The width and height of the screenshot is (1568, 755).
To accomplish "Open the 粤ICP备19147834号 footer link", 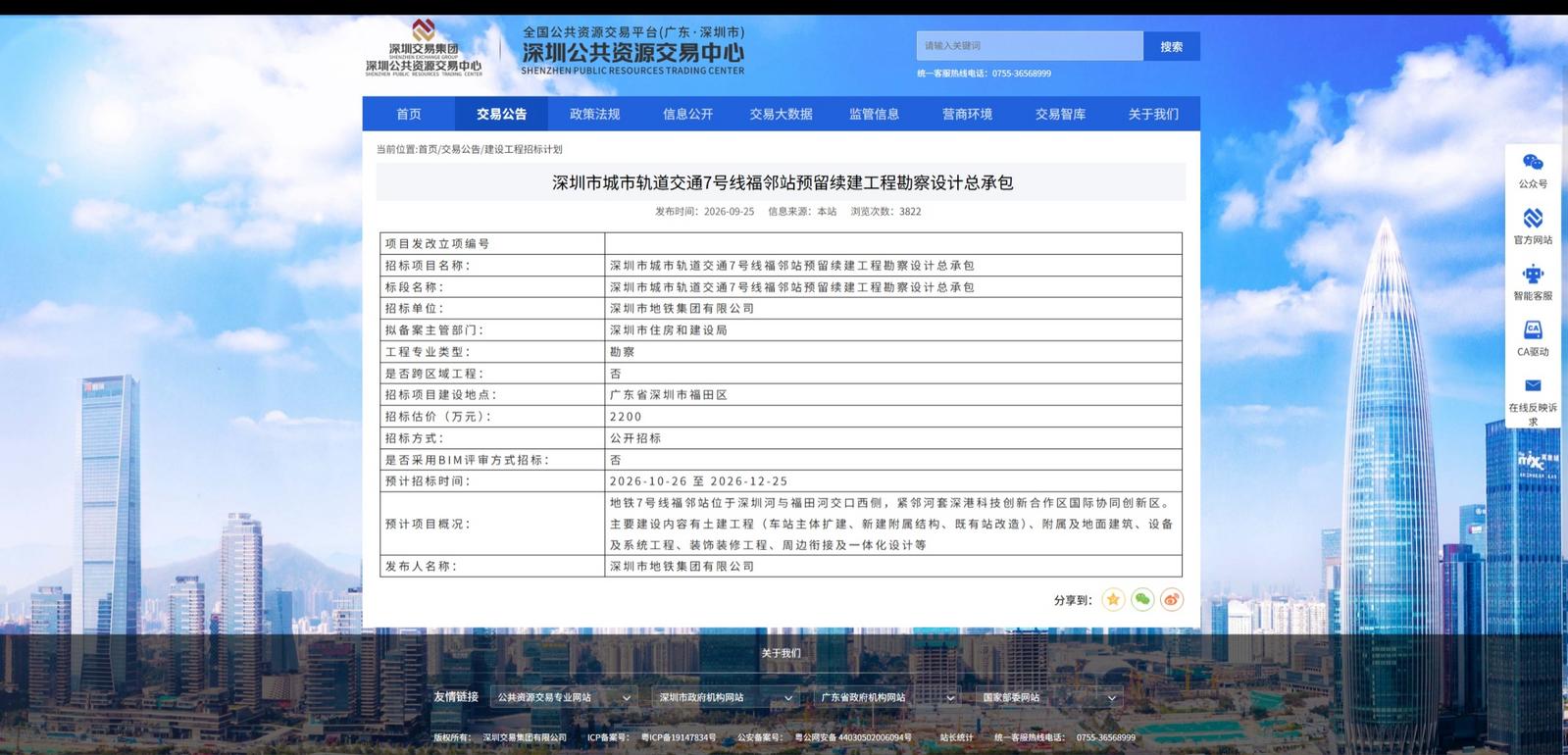I will point(679,737).
